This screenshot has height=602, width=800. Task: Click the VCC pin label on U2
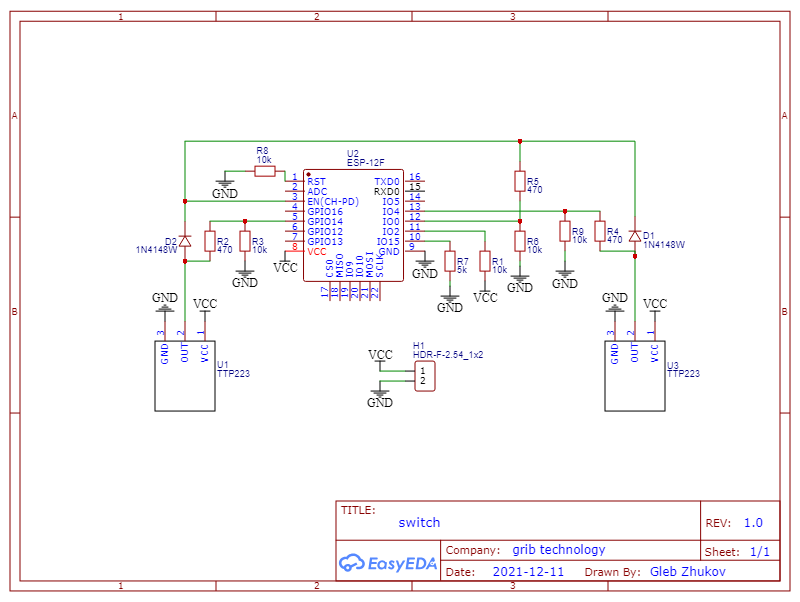316,251
